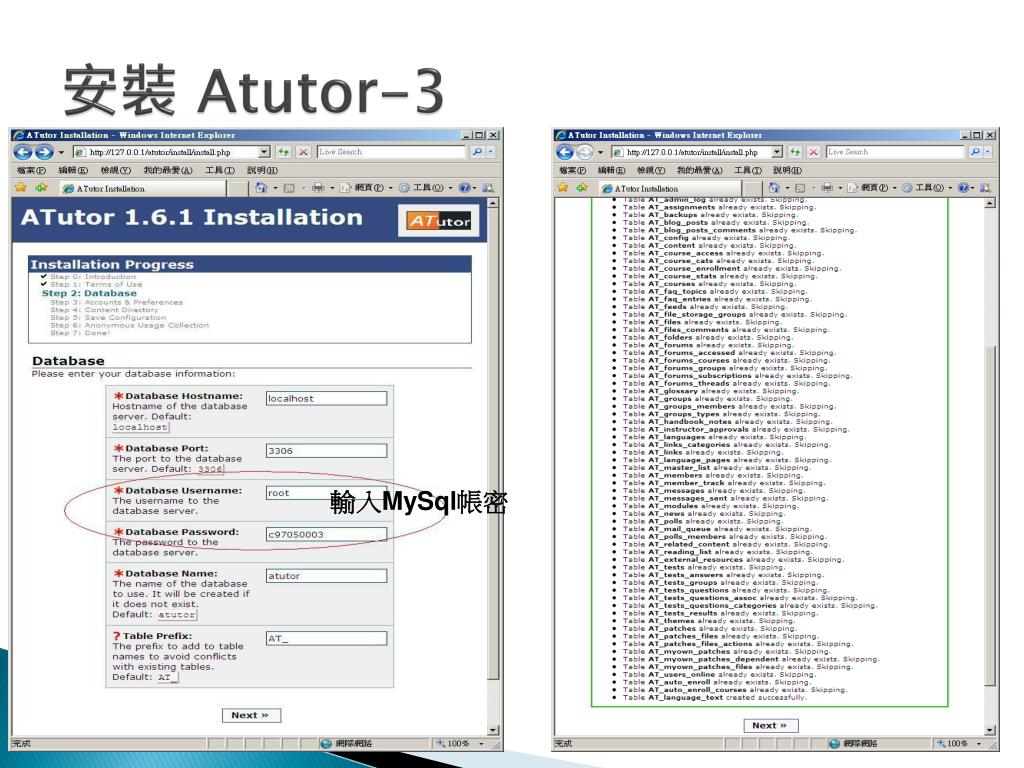Open 工具(T) menu in left window

[x=219, y=170]
